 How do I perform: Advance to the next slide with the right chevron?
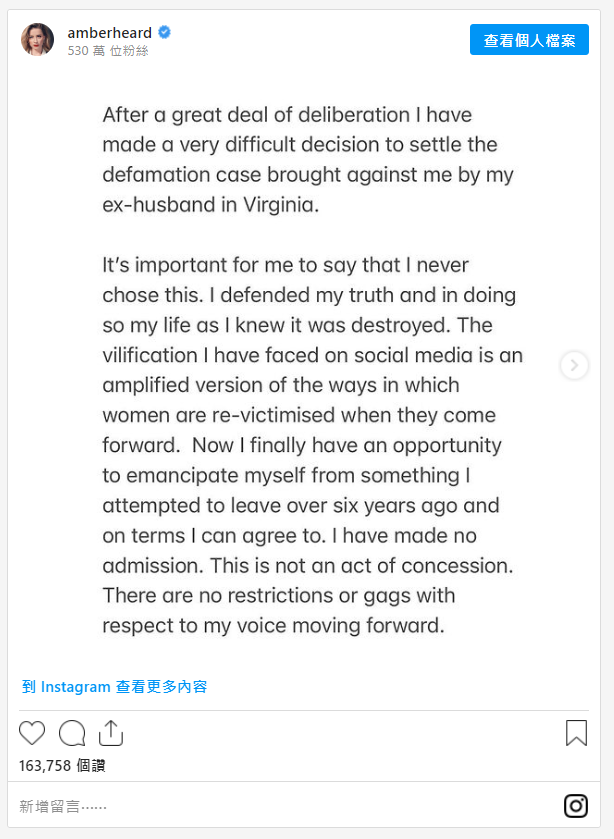point(574,366)
